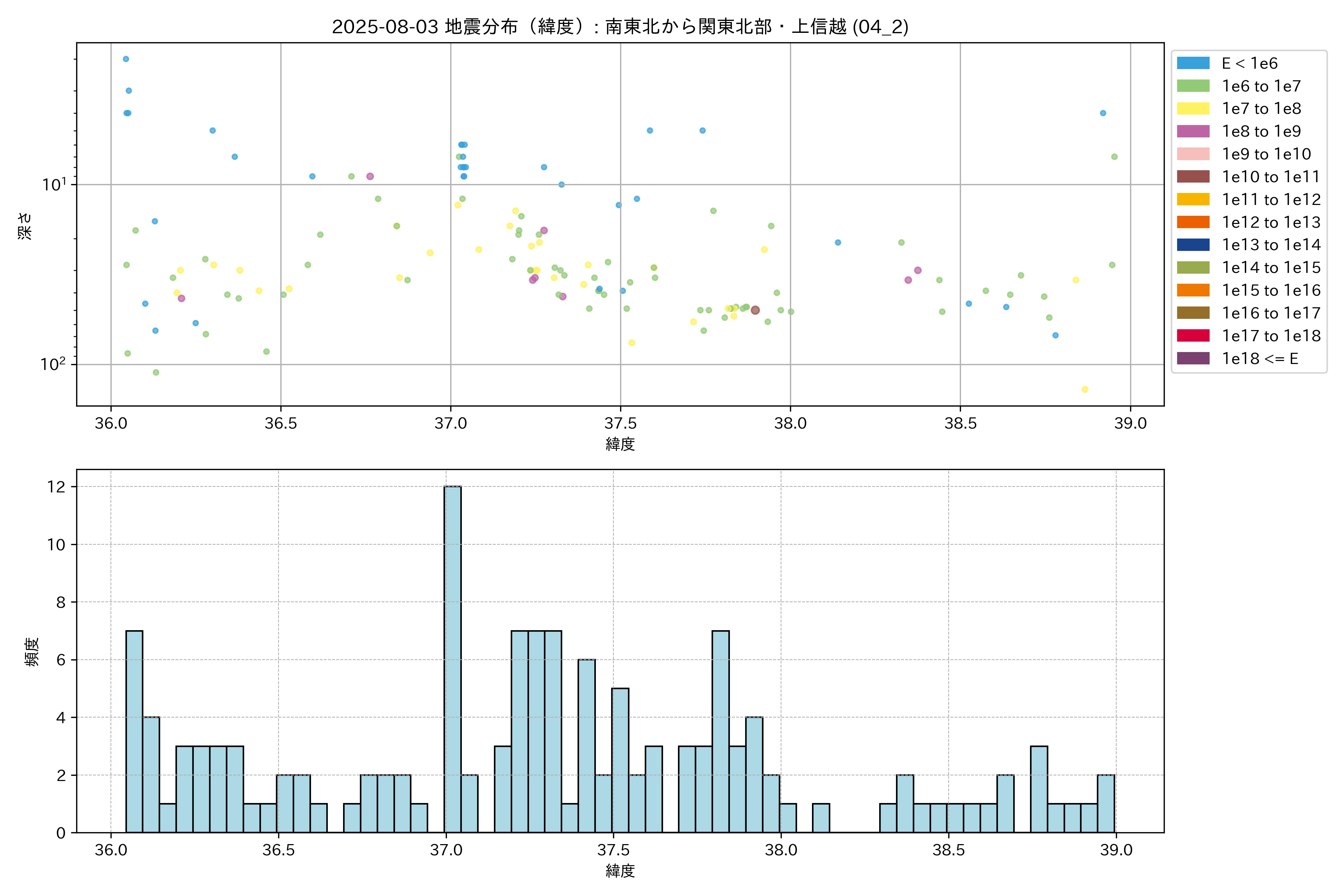Click the lowest yellow scatter point

coord(1085,390)
